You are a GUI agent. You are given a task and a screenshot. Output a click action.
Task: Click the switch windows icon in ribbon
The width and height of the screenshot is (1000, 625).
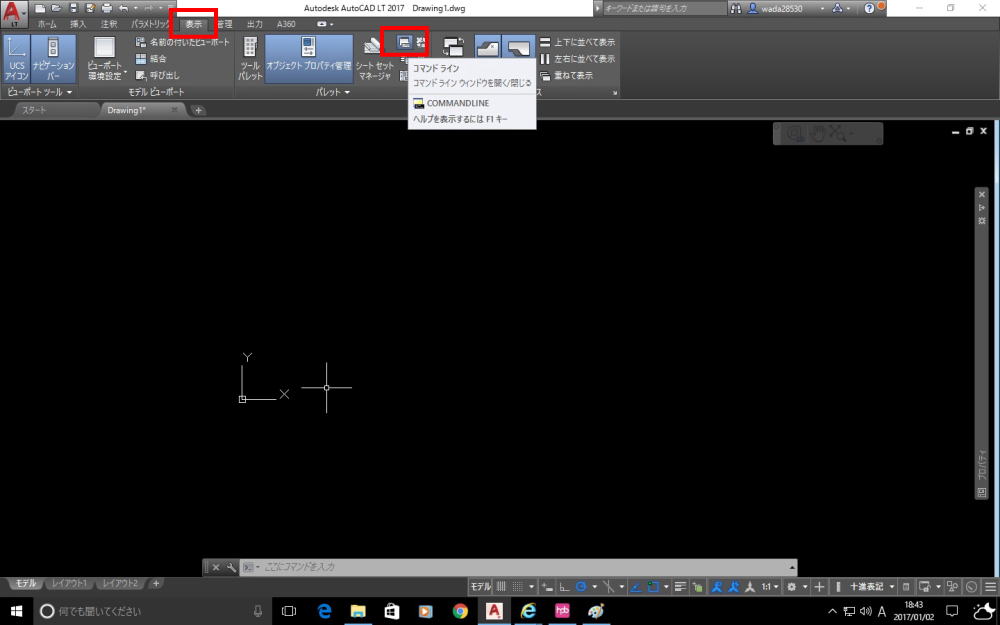[454, 47]
